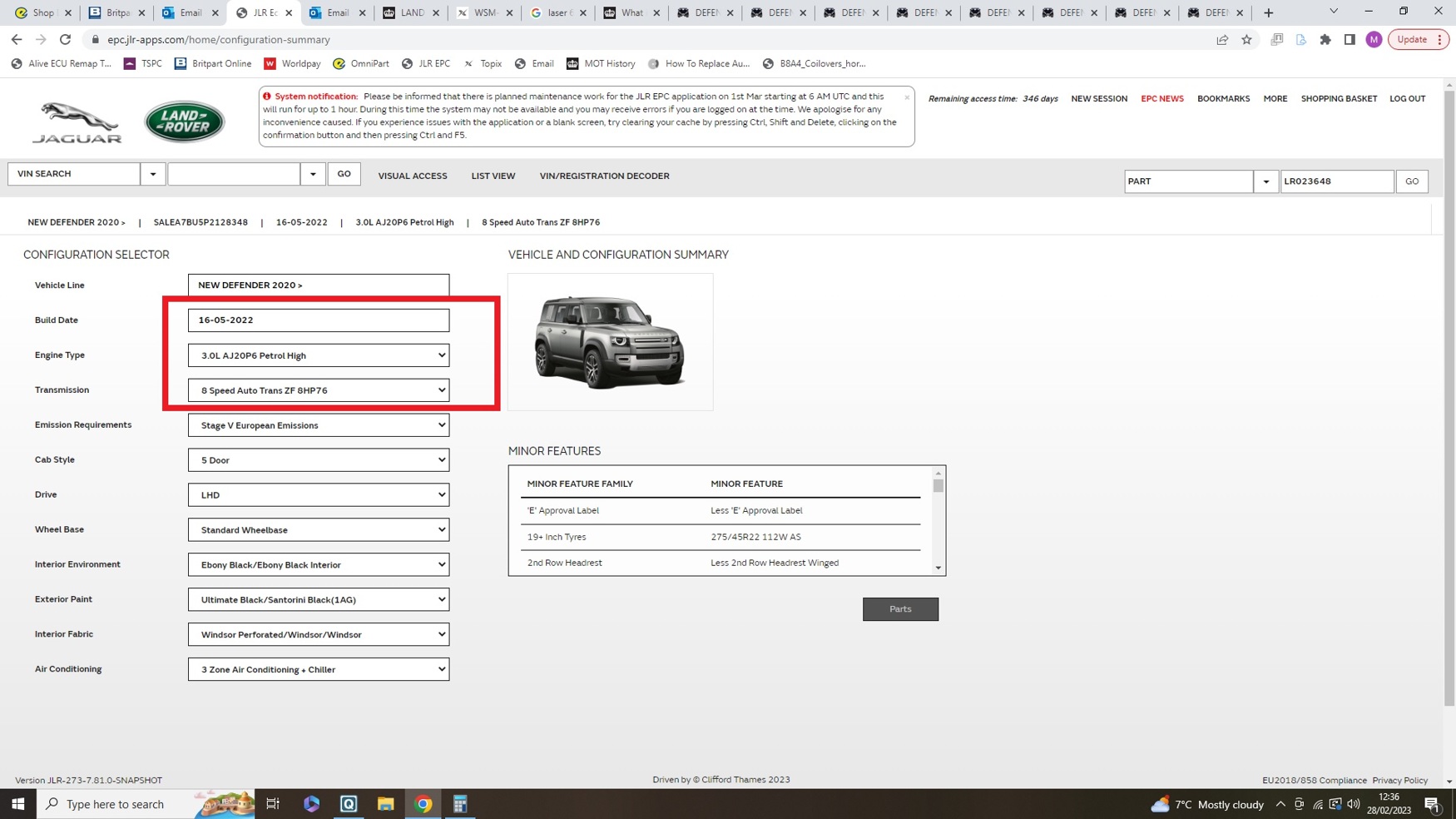Open browser side panel icon
Image resolution: width=1456 pixels, height=819 pixels.
pos(1350,39)
